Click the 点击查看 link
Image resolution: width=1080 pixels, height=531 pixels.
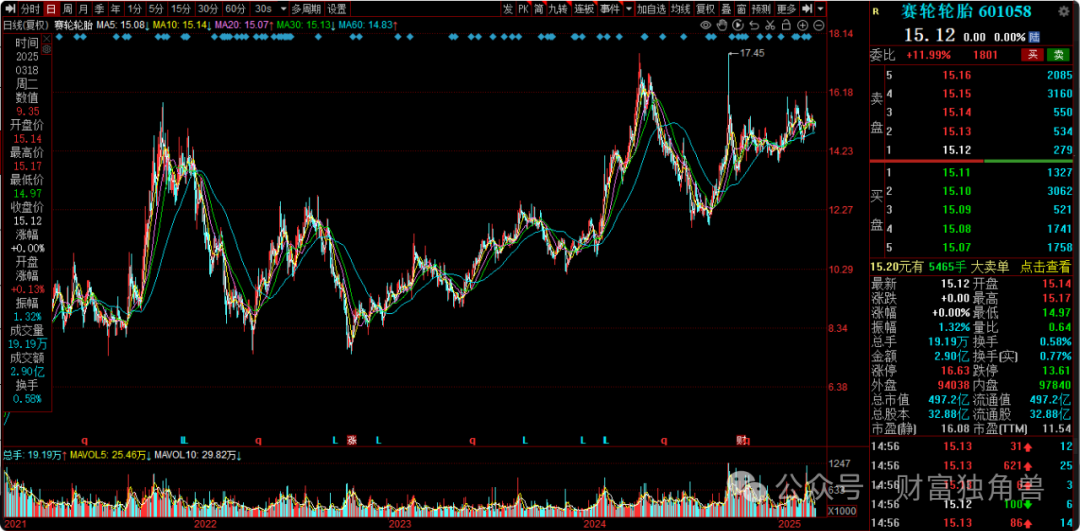point(1046,267)
